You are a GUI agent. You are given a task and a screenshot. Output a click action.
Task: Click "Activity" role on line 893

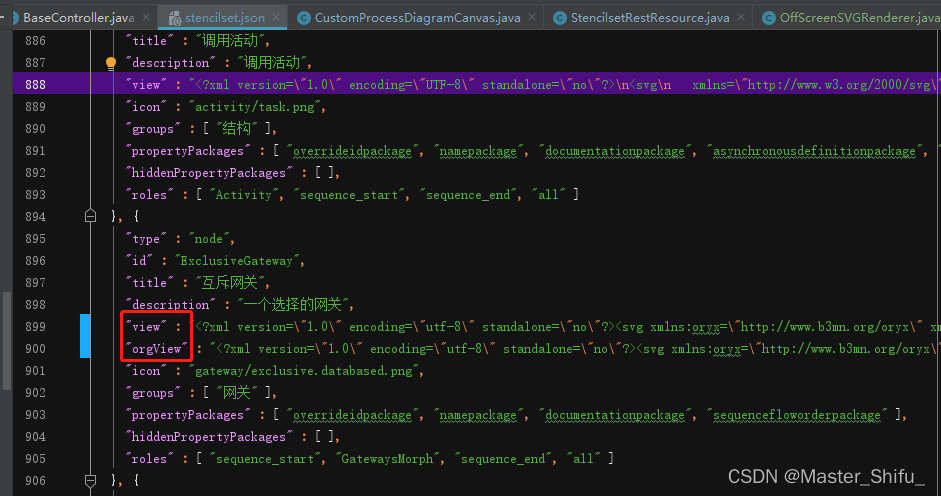[244, 195]
